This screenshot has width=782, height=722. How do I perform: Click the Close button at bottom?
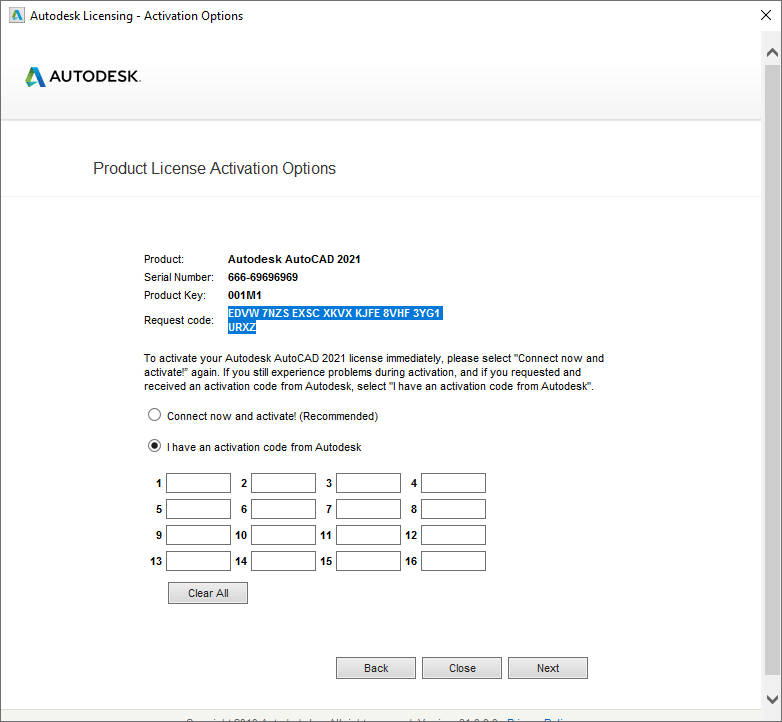click(x=462, y=668)
